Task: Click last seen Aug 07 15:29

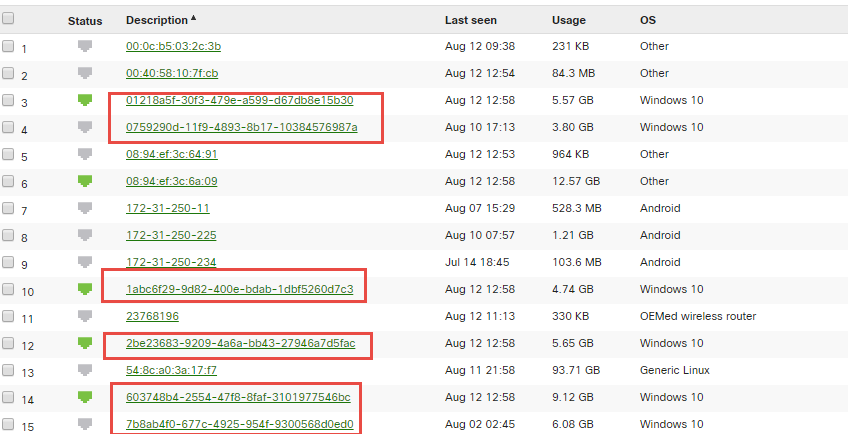Action: (480, 208)
